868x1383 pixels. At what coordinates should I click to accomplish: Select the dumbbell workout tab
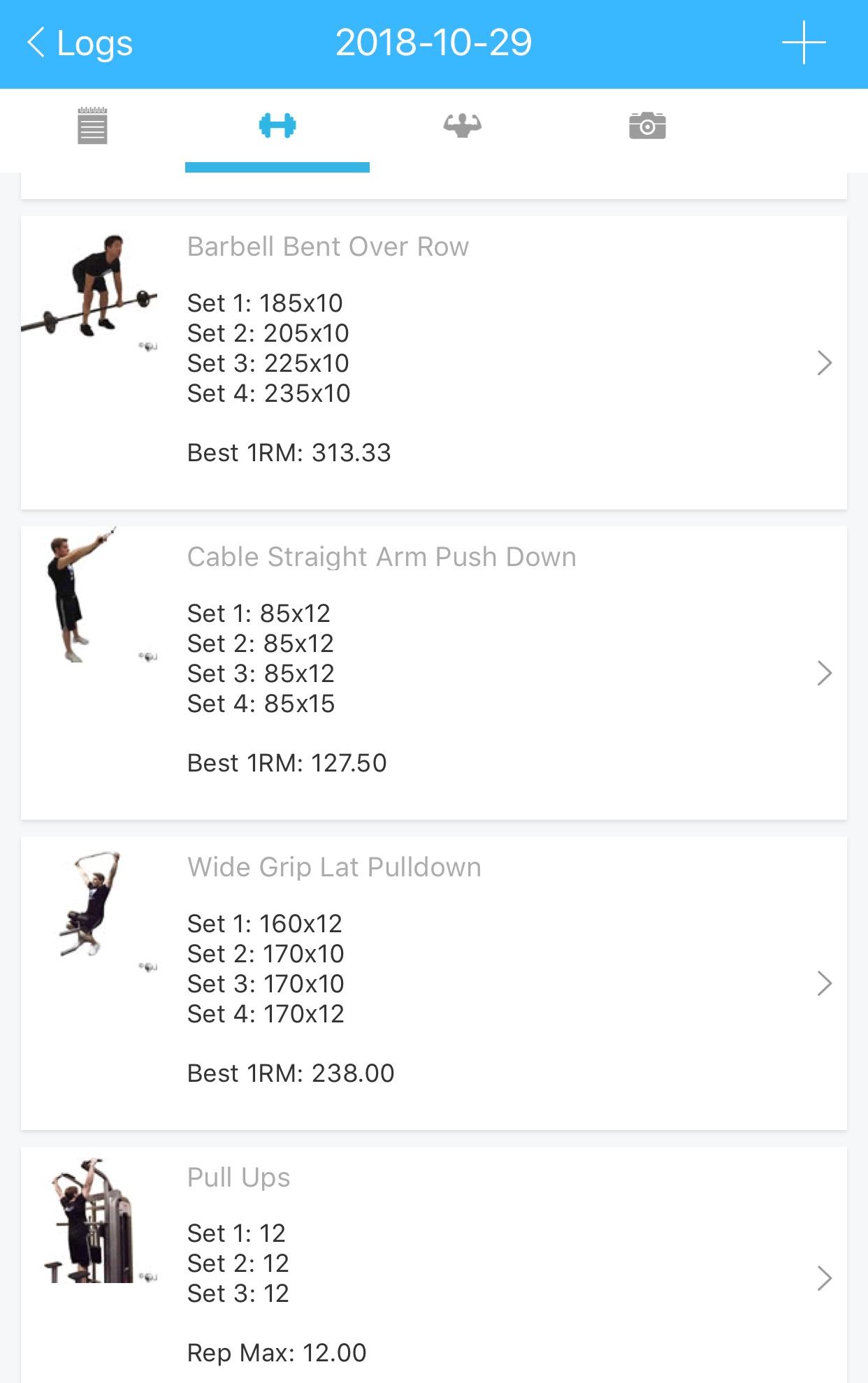pos(277,126)
